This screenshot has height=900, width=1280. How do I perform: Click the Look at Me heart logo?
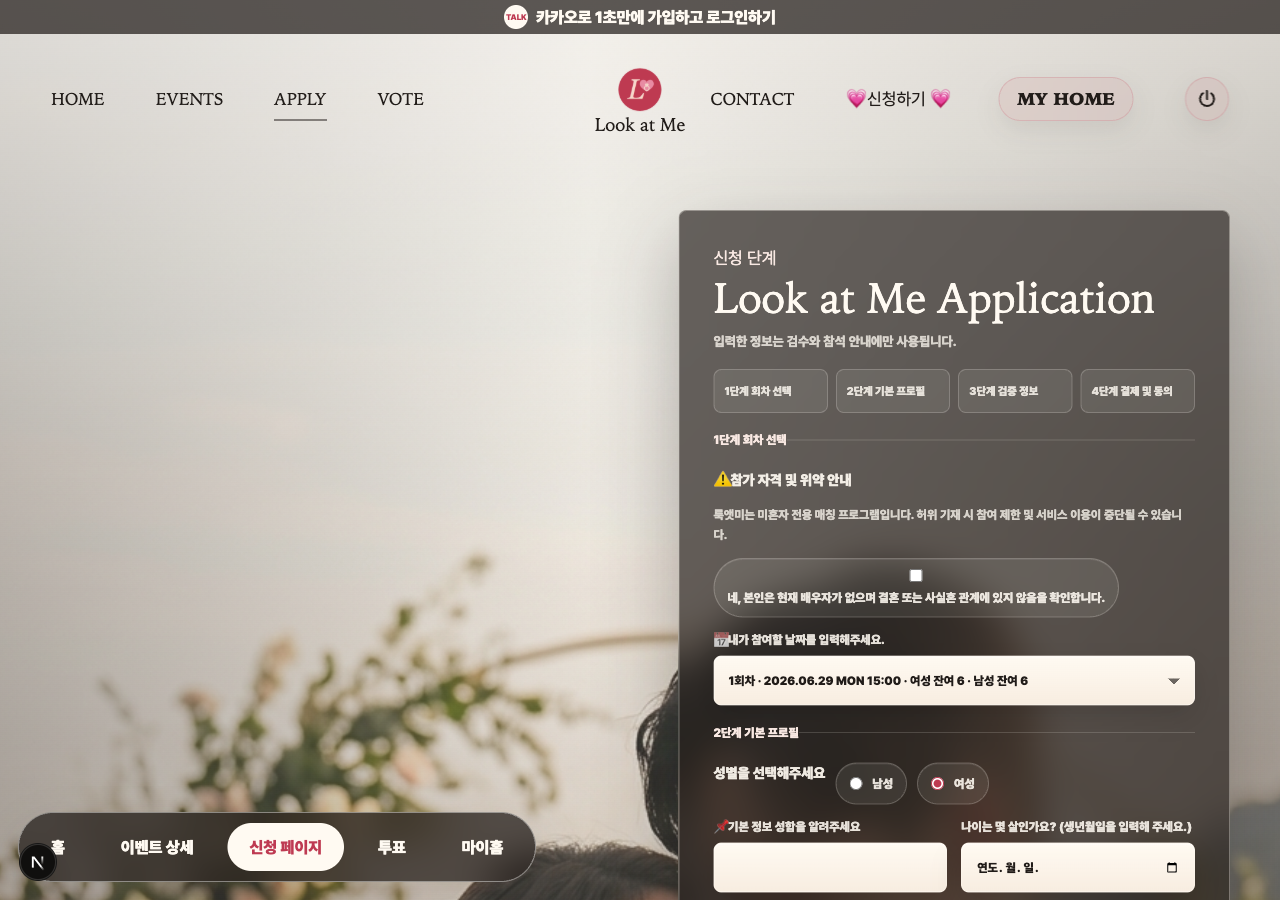[x=640, y=89]
